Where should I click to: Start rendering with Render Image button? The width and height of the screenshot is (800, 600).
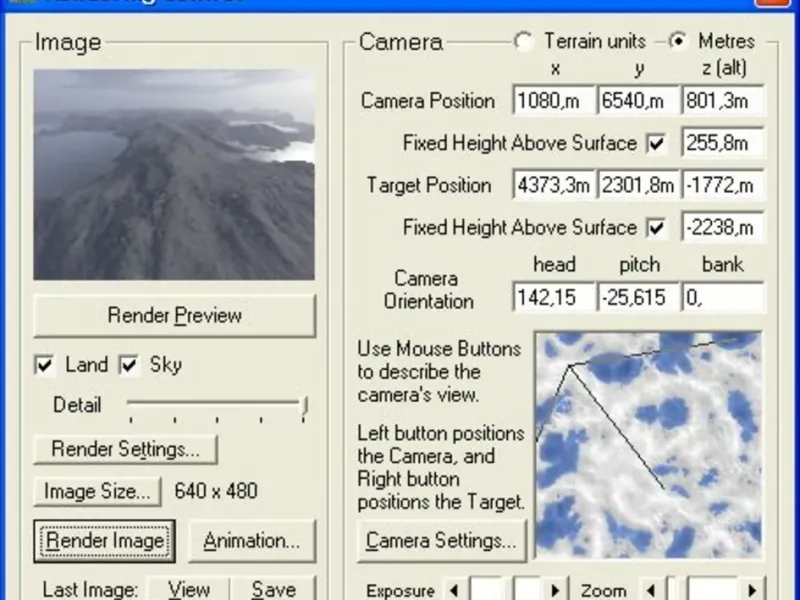coord(105,541)
